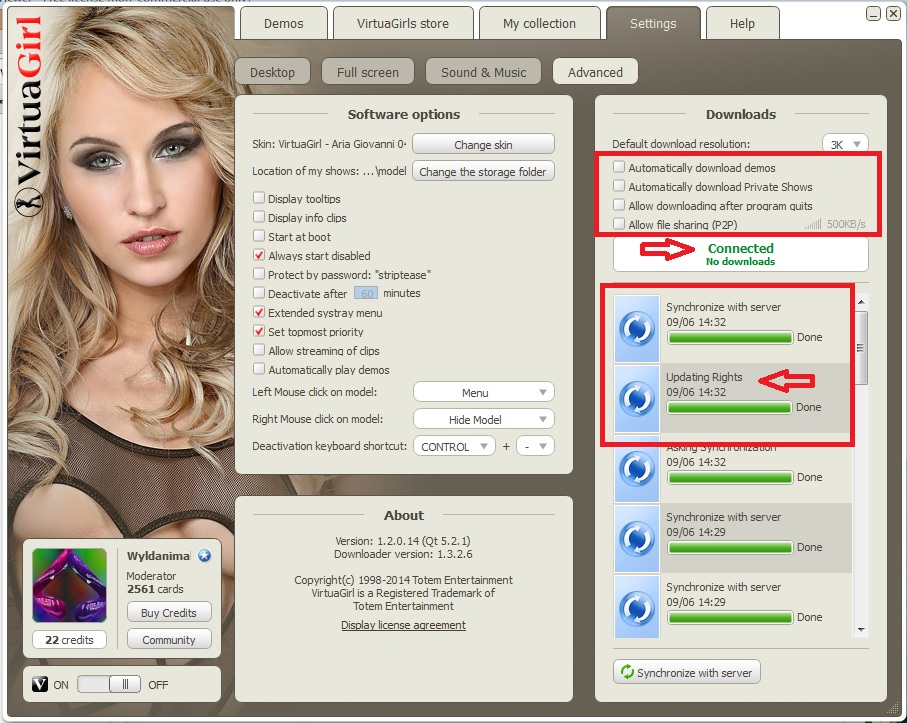This screenshot has width=907, height=723.
Task: Click Synchronize with server button
Action: (x=687, y=672)
